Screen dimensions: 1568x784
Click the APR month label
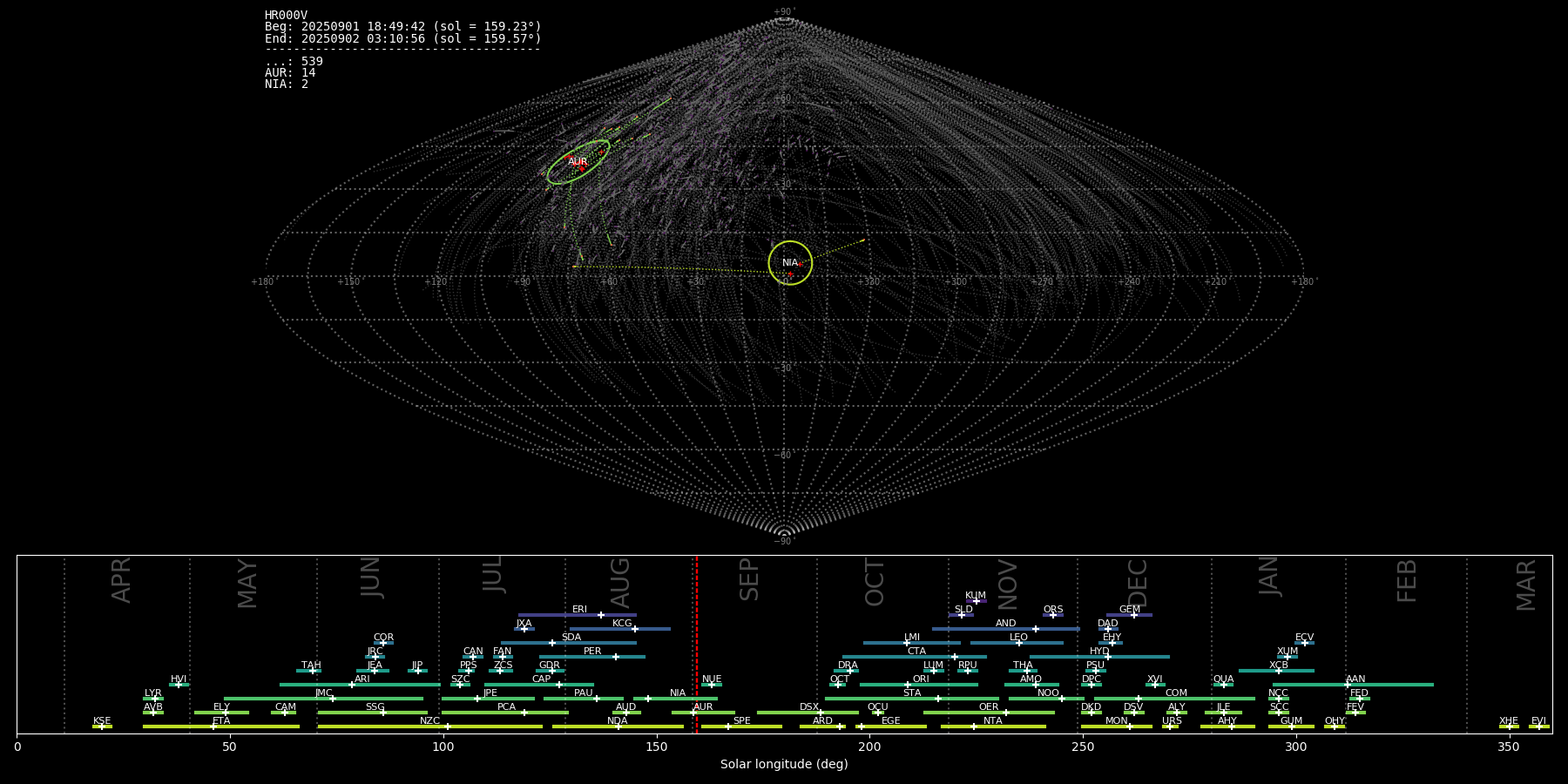coord(122,579)
